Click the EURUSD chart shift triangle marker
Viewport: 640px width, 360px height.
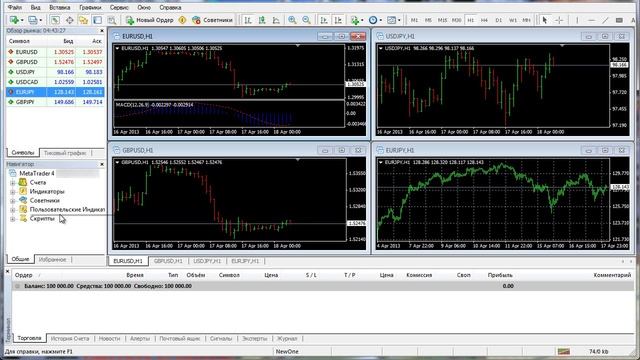point(298,46)
